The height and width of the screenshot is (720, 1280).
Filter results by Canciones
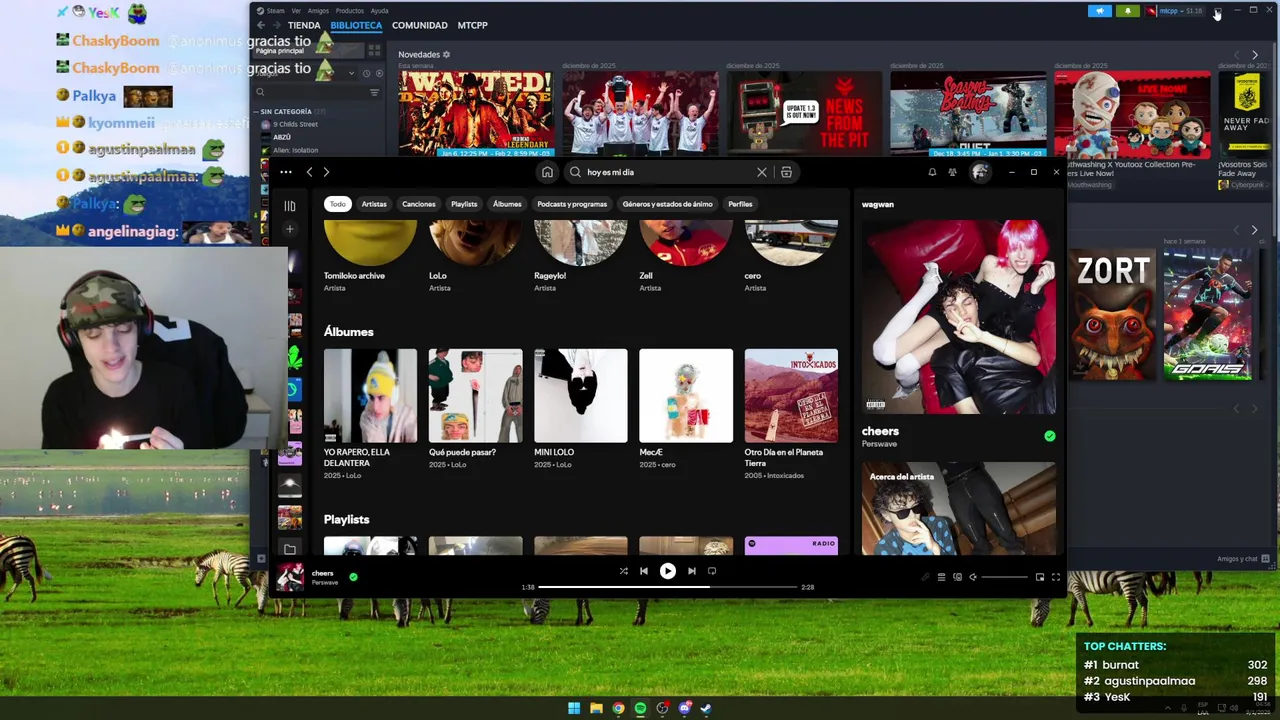[x=419, y=204]
